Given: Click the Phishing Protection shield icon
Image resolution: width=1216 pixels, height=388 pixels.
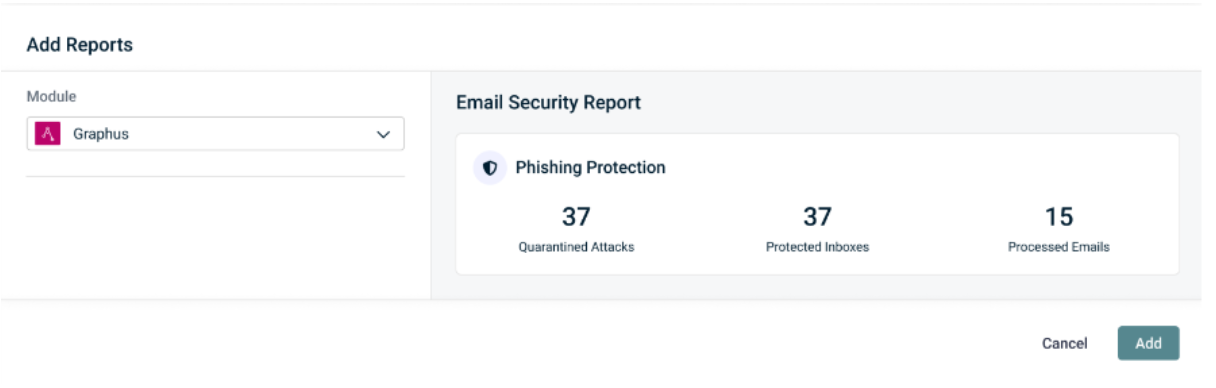Looking at the screenshot, I should (x=490, y=168).
